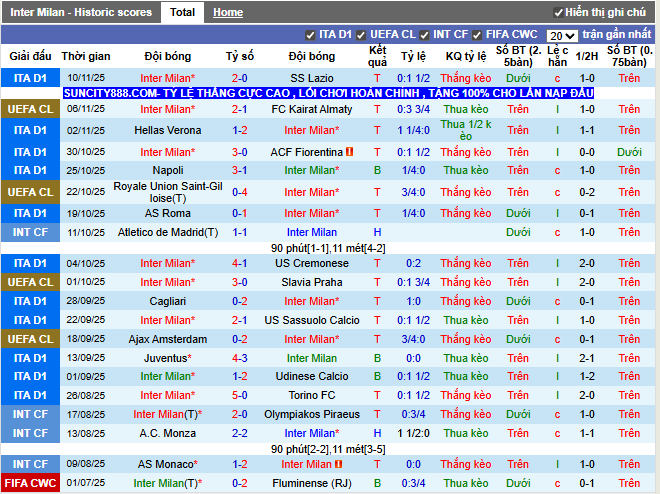The height and width of the screenshot is (494, 660).
Task: Click SS Lazio team name
Action: (x=312, y=78)
